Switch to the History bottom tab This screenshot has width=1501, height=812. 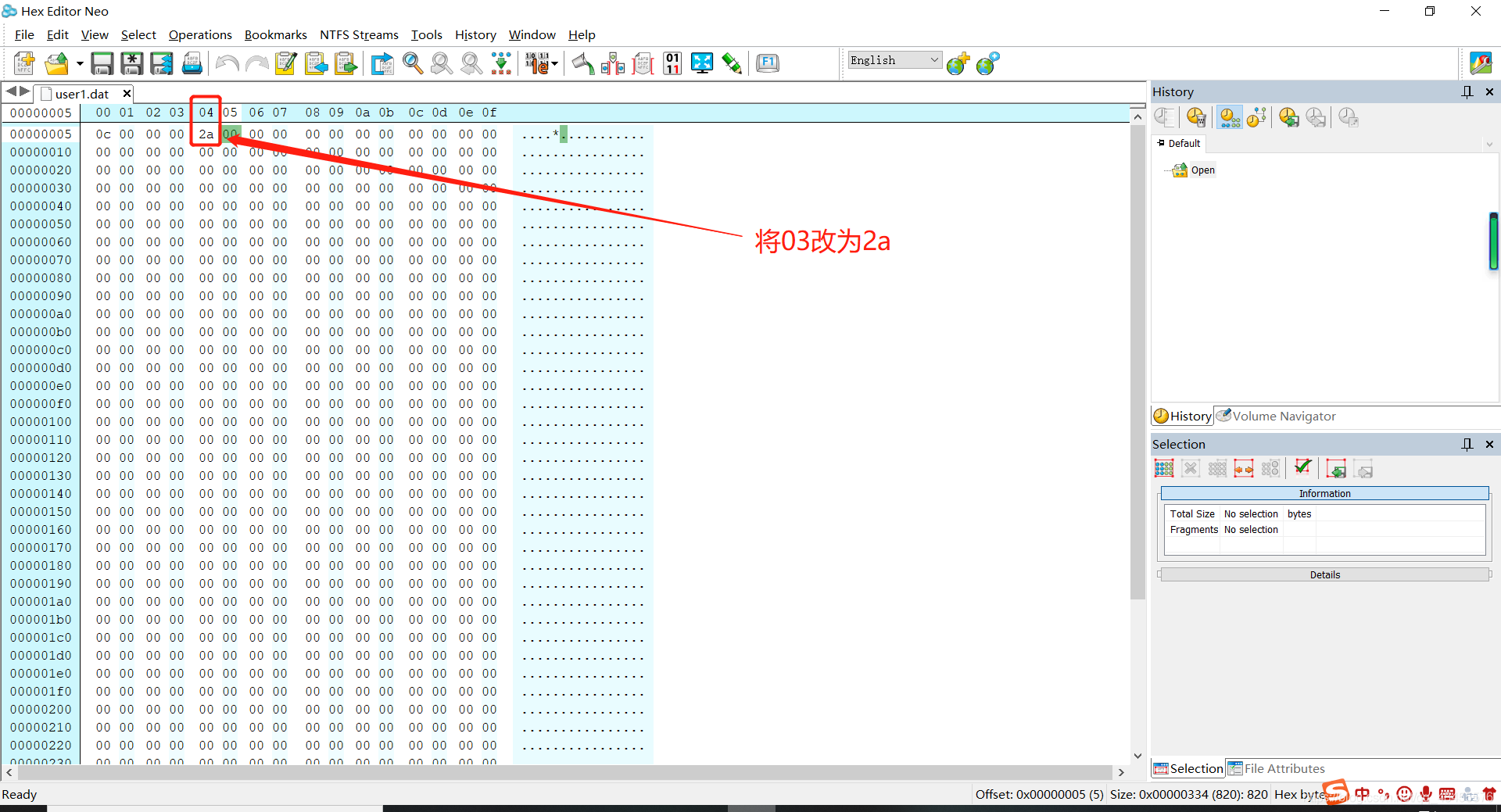coord(1183,417)
